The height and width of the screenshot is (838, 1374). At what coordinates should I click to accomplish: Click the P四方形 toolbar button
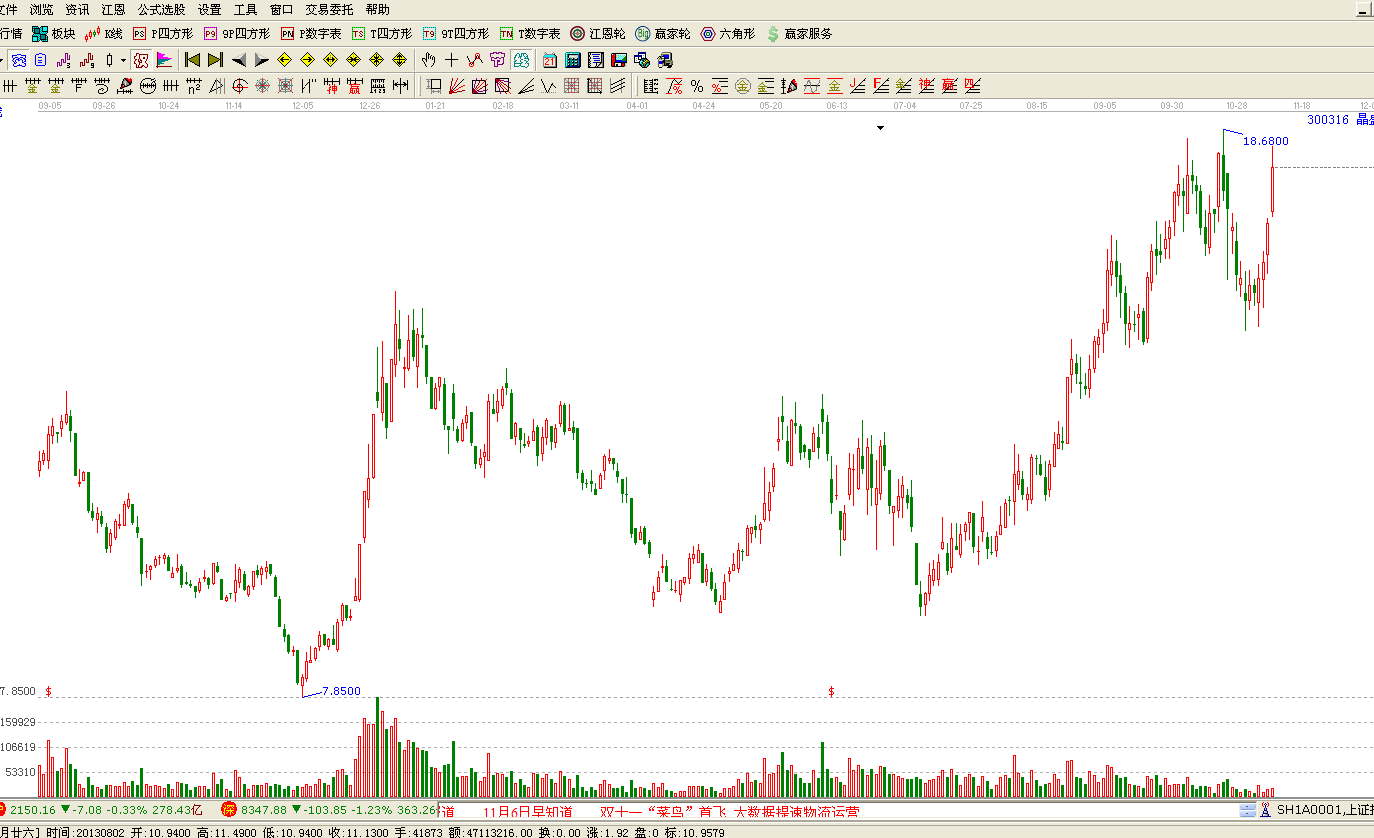[x=163, y=34]
